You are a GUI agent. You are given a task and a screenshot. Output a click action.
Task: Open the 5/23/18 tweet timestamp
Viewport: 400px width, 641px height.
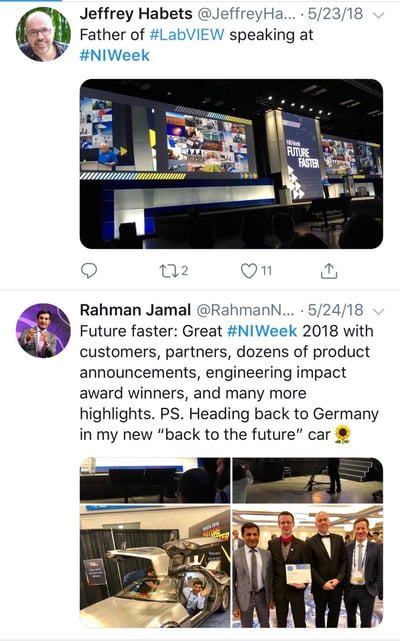335,14
